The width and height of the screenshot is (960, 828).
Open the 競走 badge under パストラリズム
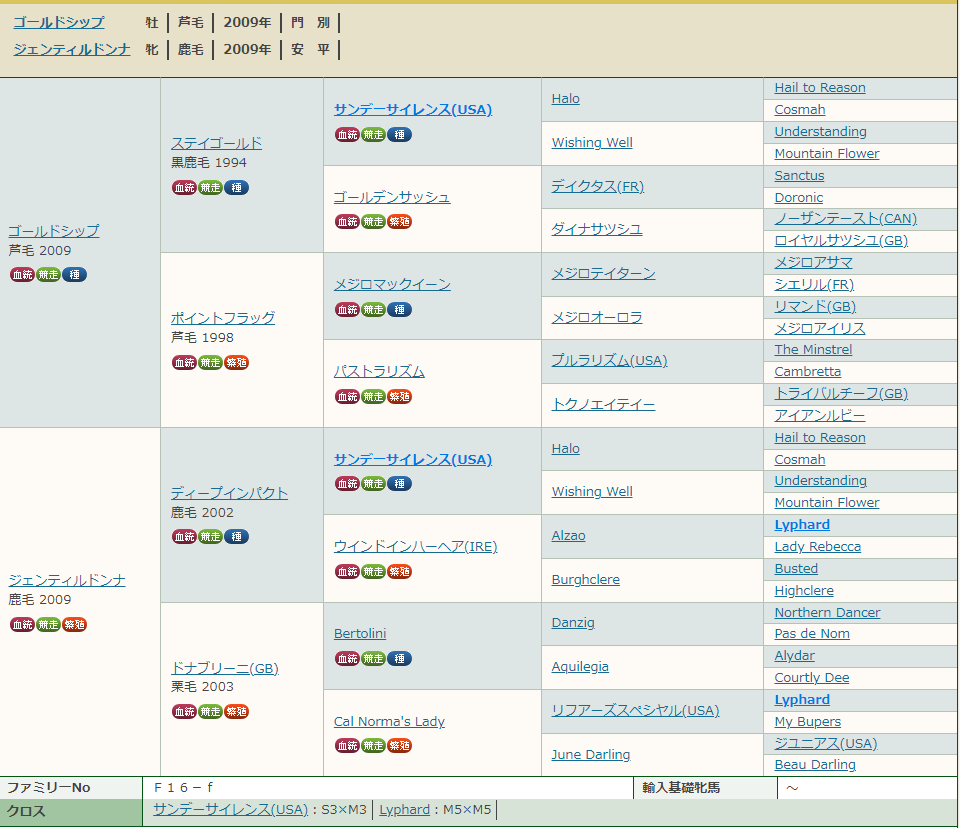[x=373, y=397]
